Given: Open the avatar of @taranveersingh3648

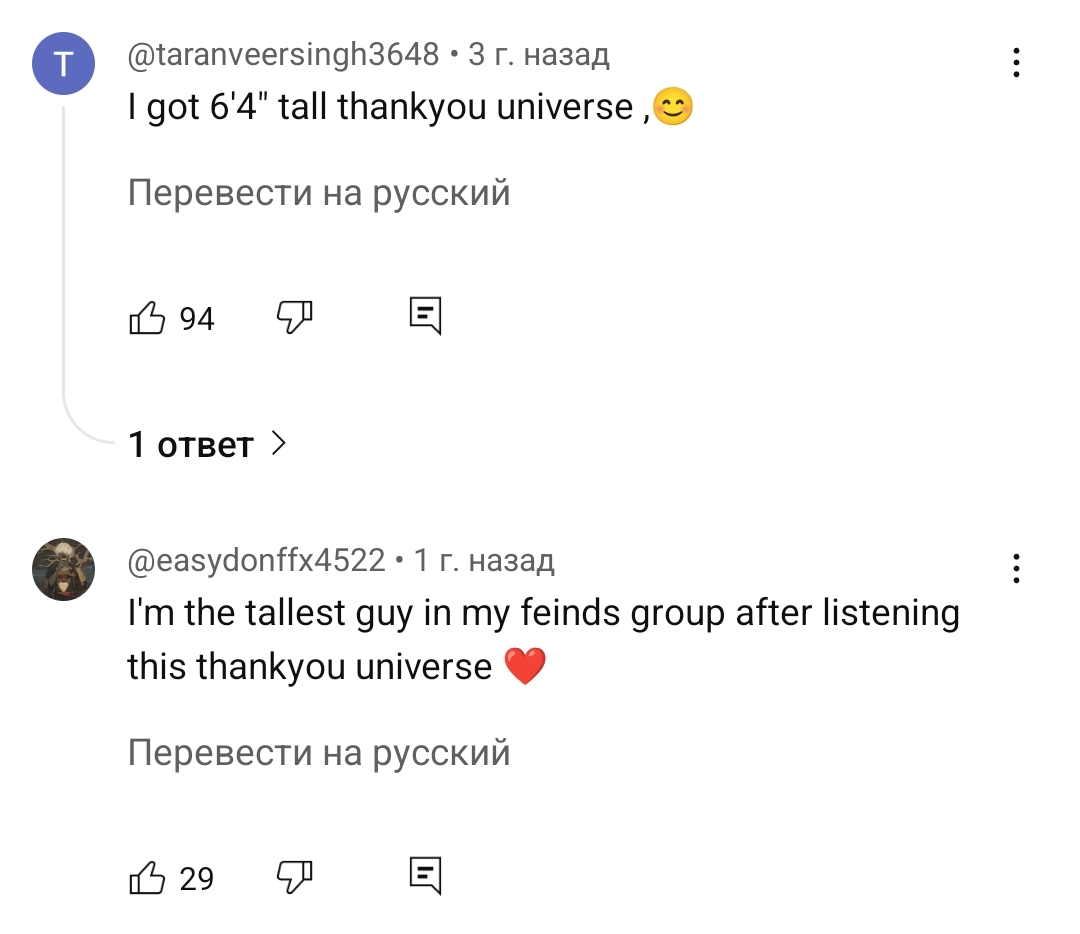Looking at the screenshot, I should point(63,63).
